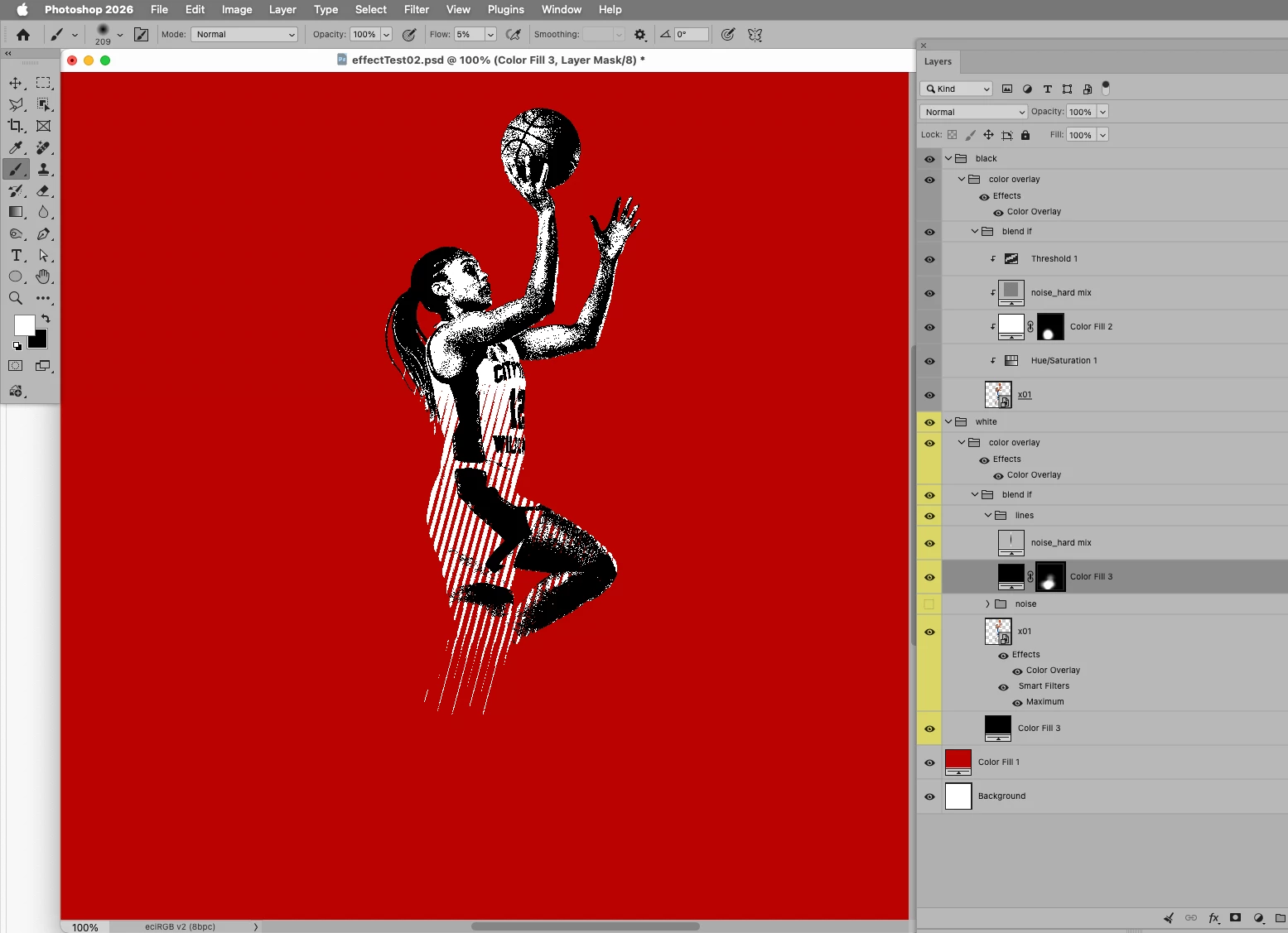
Task: Select the Polygonal Lasso tool
Action: (x=16, y=104)
